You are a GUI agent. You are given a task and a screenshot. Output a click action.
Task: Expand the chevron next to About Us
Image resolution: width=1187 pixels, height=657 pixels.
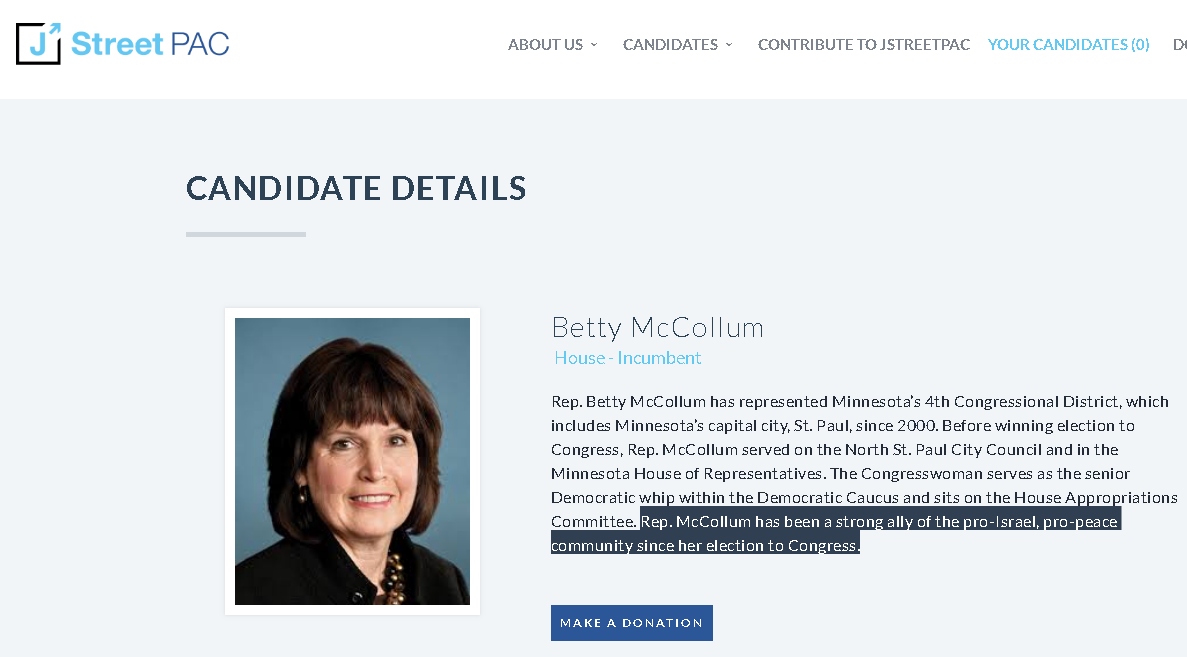click(x=594, y=45)
